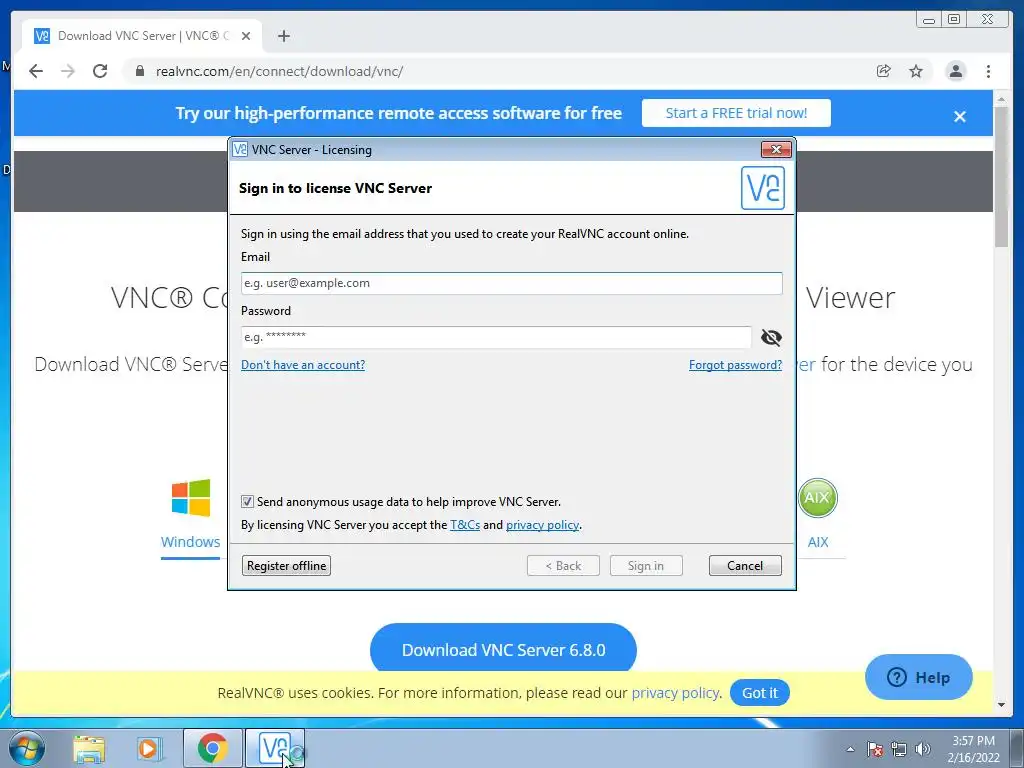Click the Chrome forward arrow
This screenshot has height=768, width=1024.
pos(68,71)
